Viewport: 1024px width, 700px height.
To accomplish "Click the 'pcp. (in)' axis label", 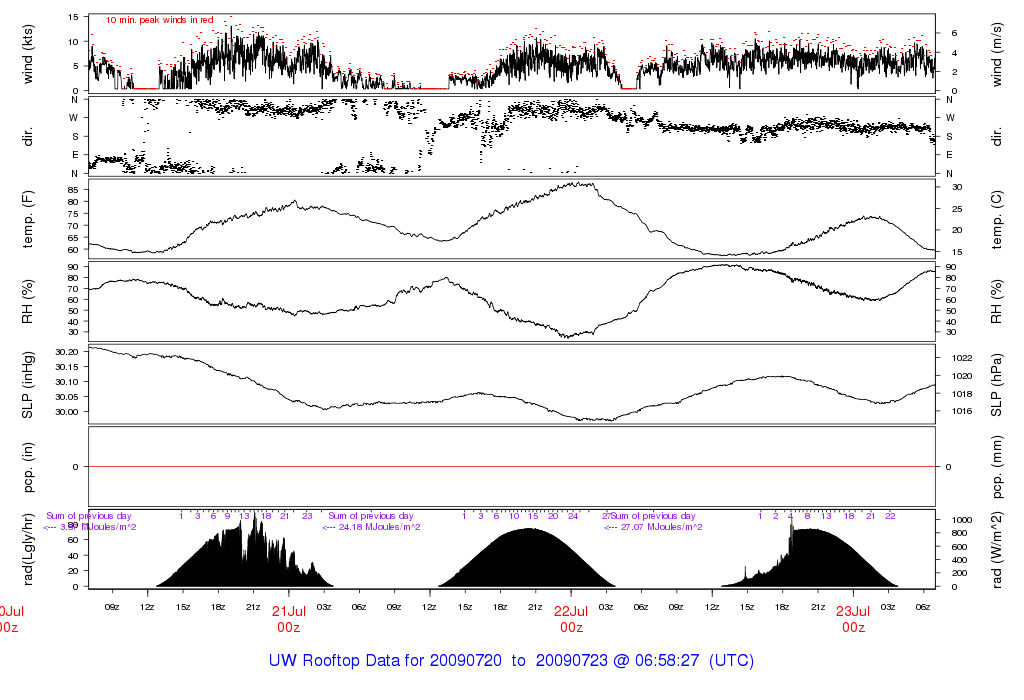I will click(x=27, y=468).
